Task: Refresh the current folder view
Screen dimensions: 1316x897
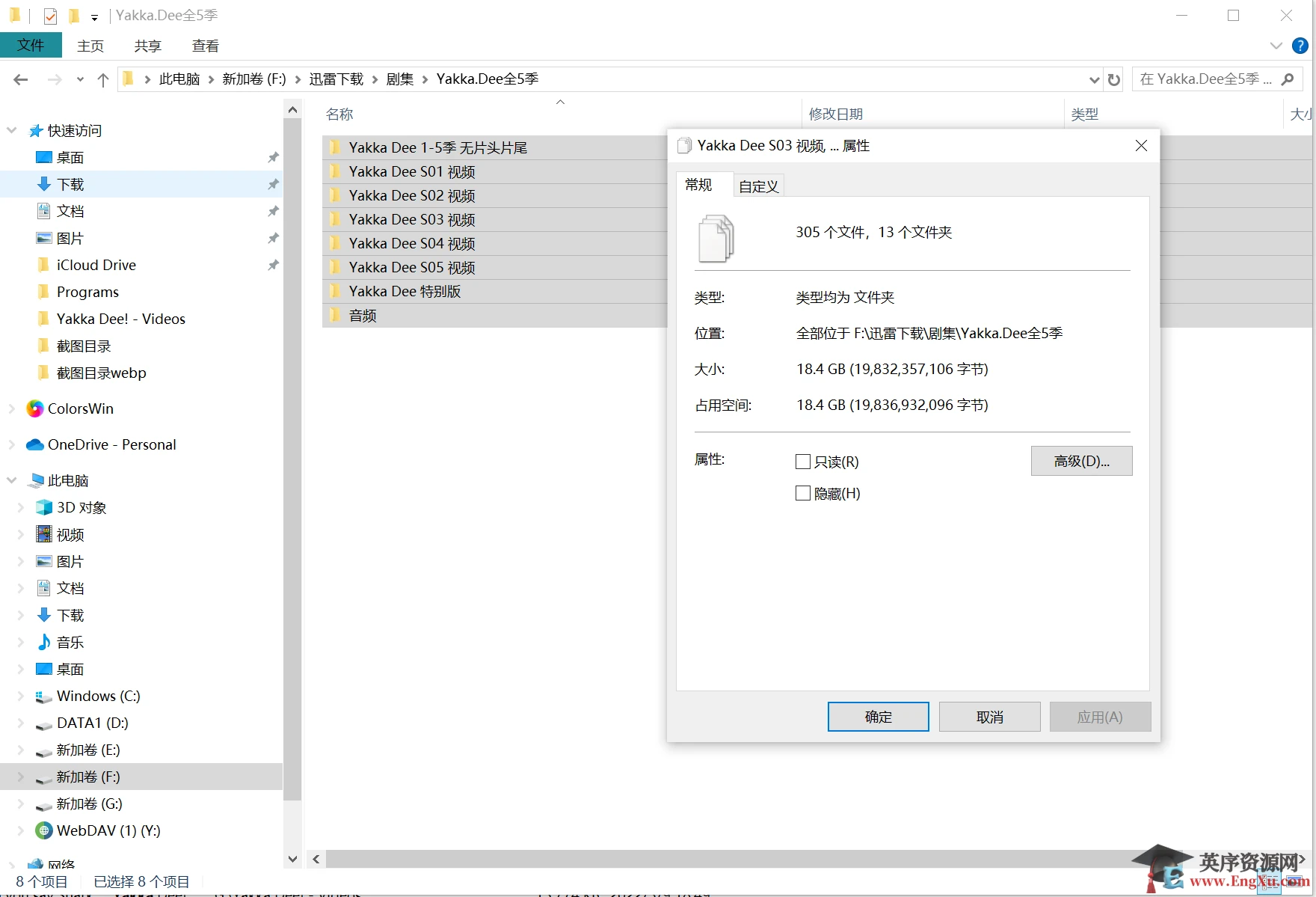Action: (x=1114, y=79)
